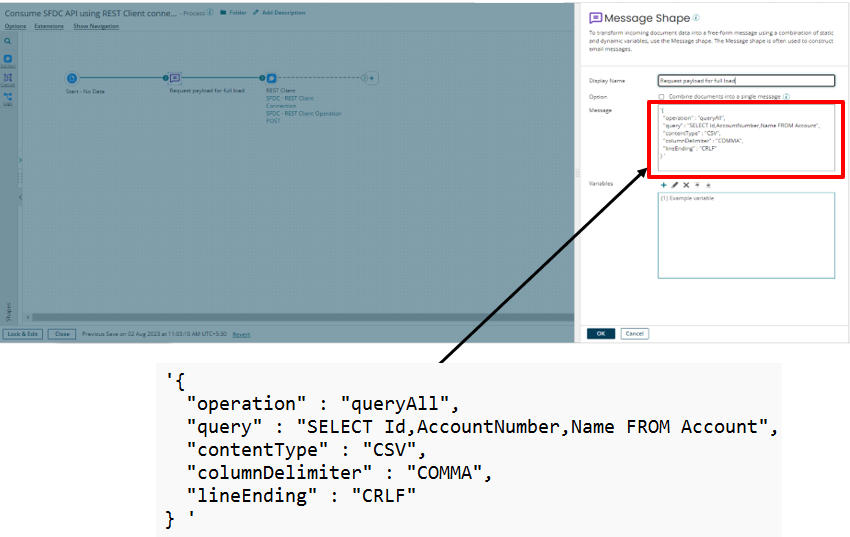Click the search icon in left sidebar
The height and width of the screenshot is (537, 850).
pos(7,42)
